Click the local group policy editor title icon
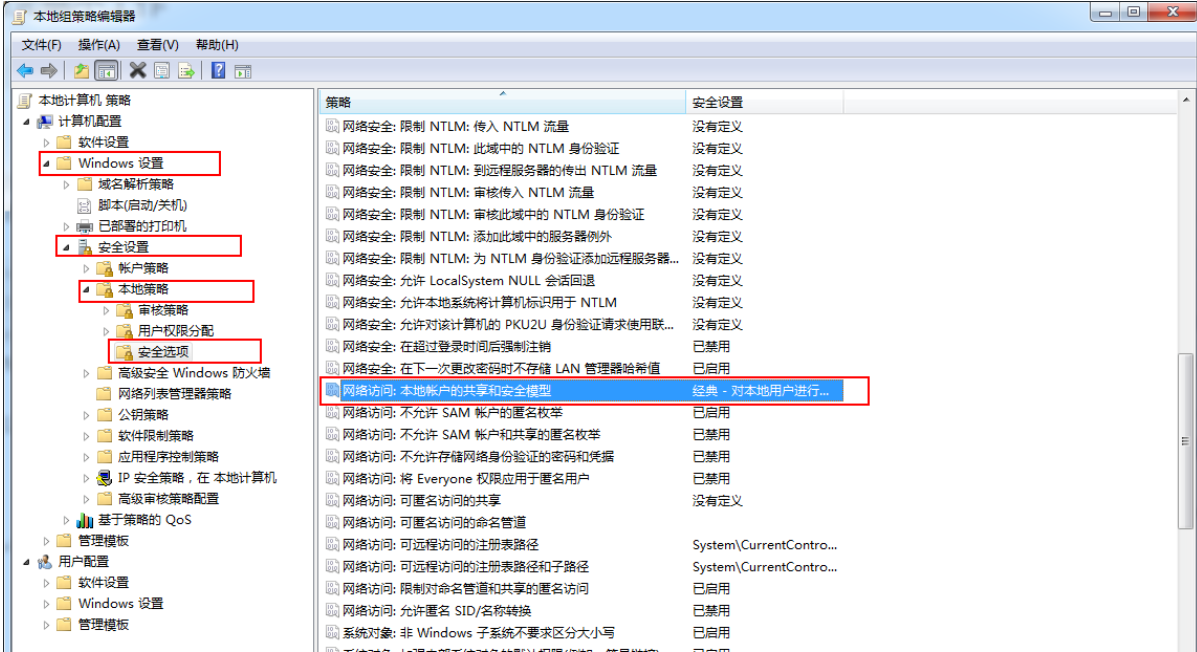The width and height of the screenshot is (1197, 652). pyautogui.click(x=20, y=17)
